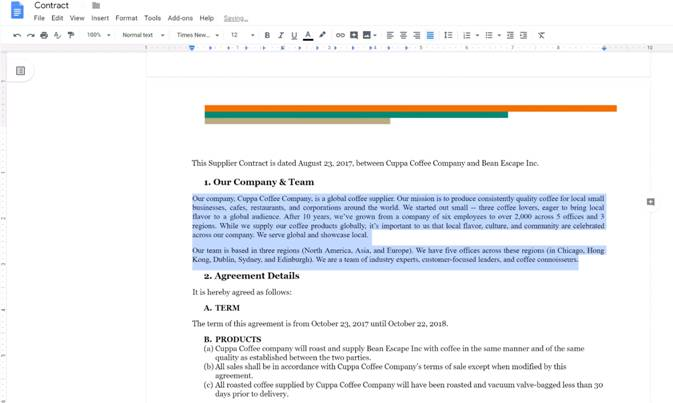The width and height of the screenshot is (673, 403).
Task: Click the Redo icon
Action: 30,35
